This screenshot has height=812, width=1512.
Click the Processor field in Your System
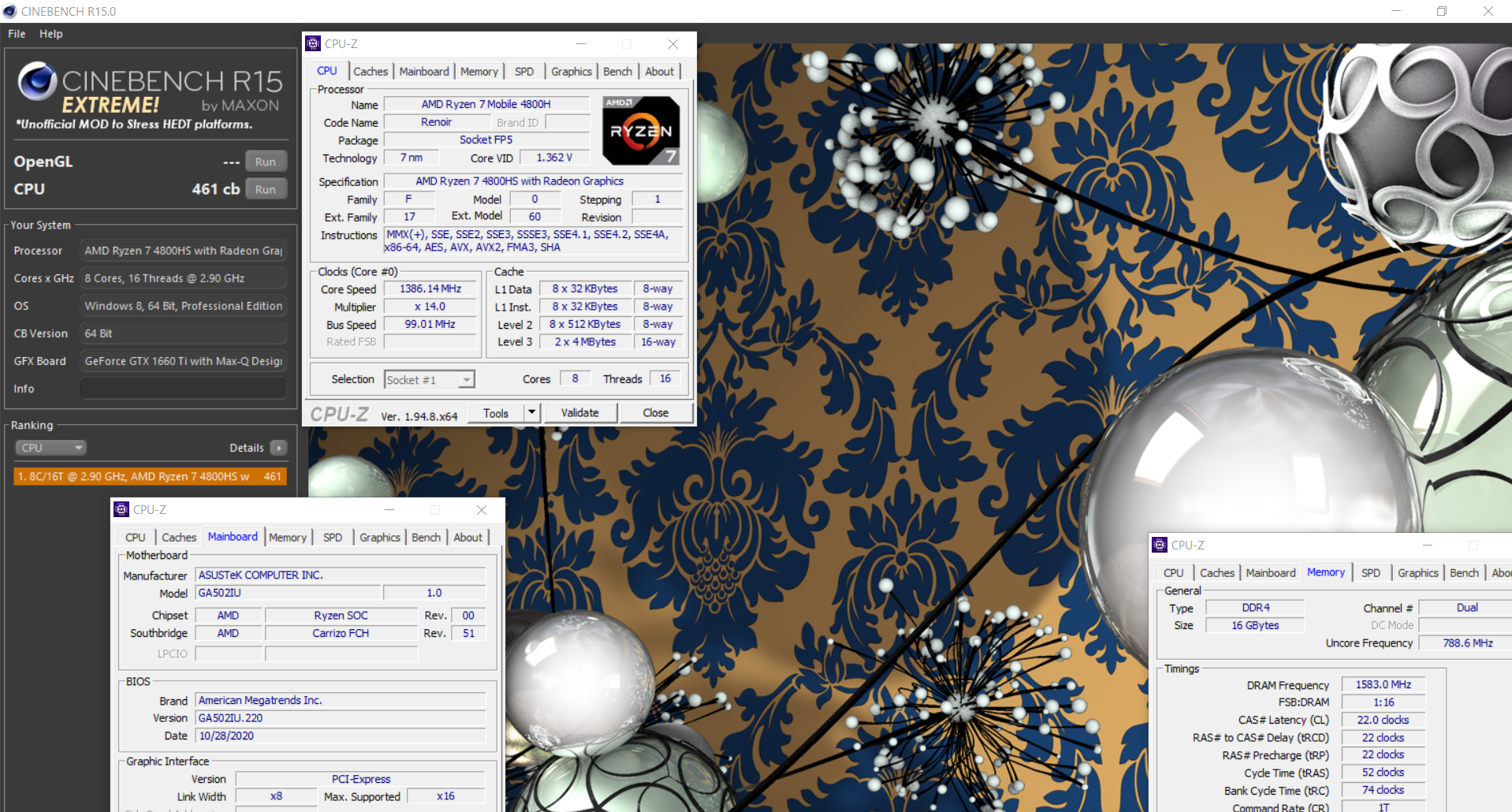(183, 251)
